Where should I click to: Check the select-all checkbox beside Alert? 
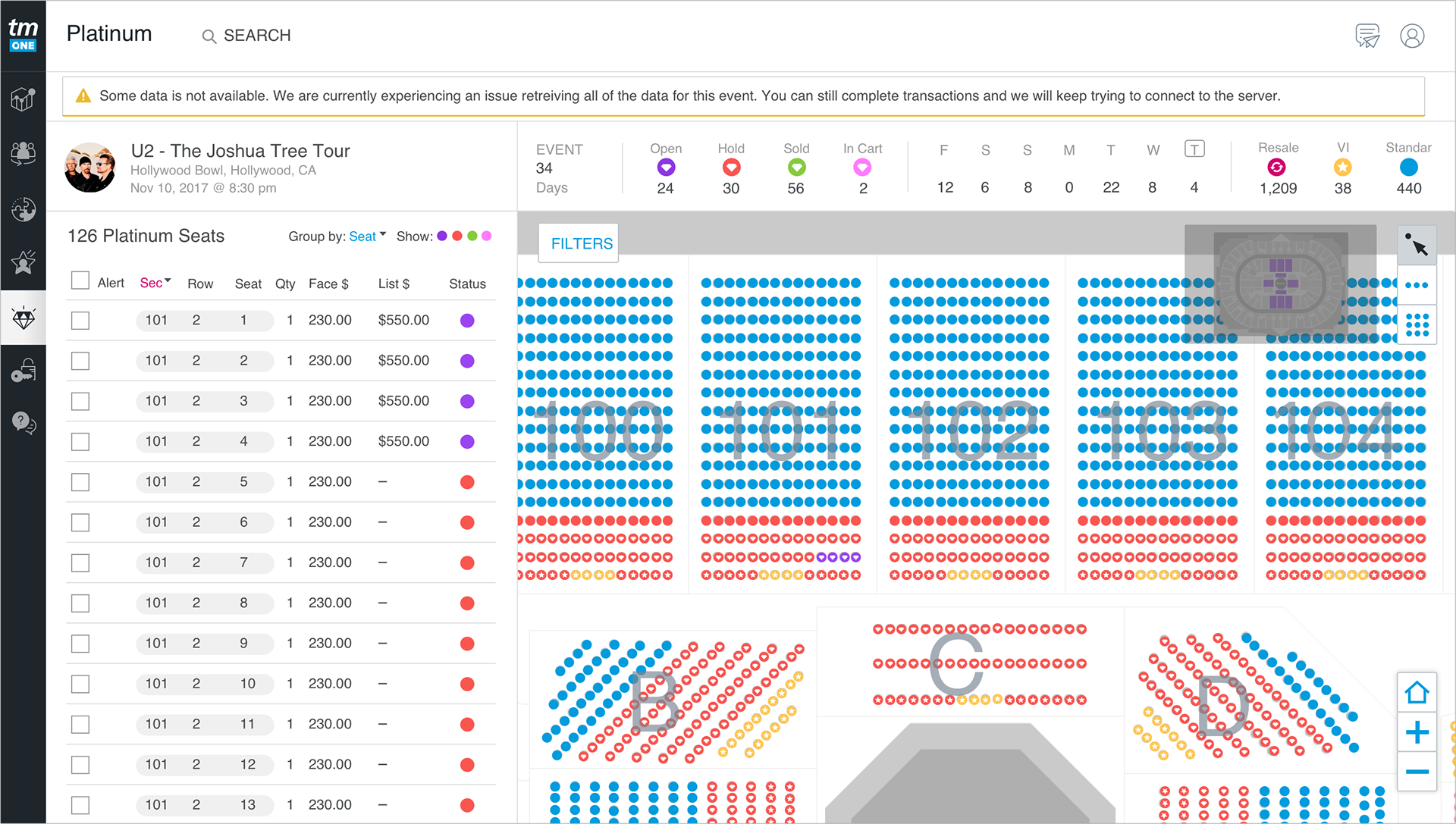(x=80, y=280)
